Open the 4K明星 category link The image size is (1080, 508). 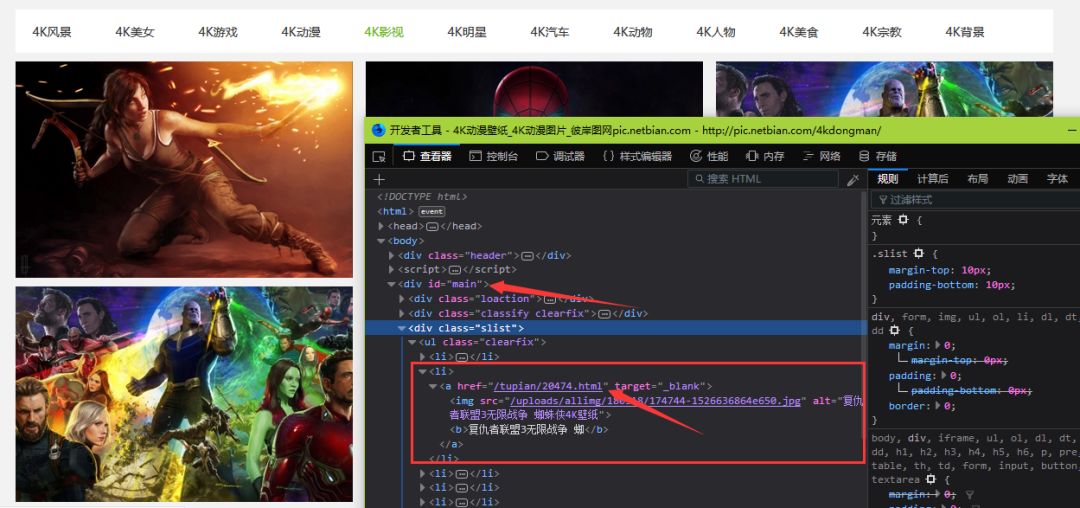[467, 32]
